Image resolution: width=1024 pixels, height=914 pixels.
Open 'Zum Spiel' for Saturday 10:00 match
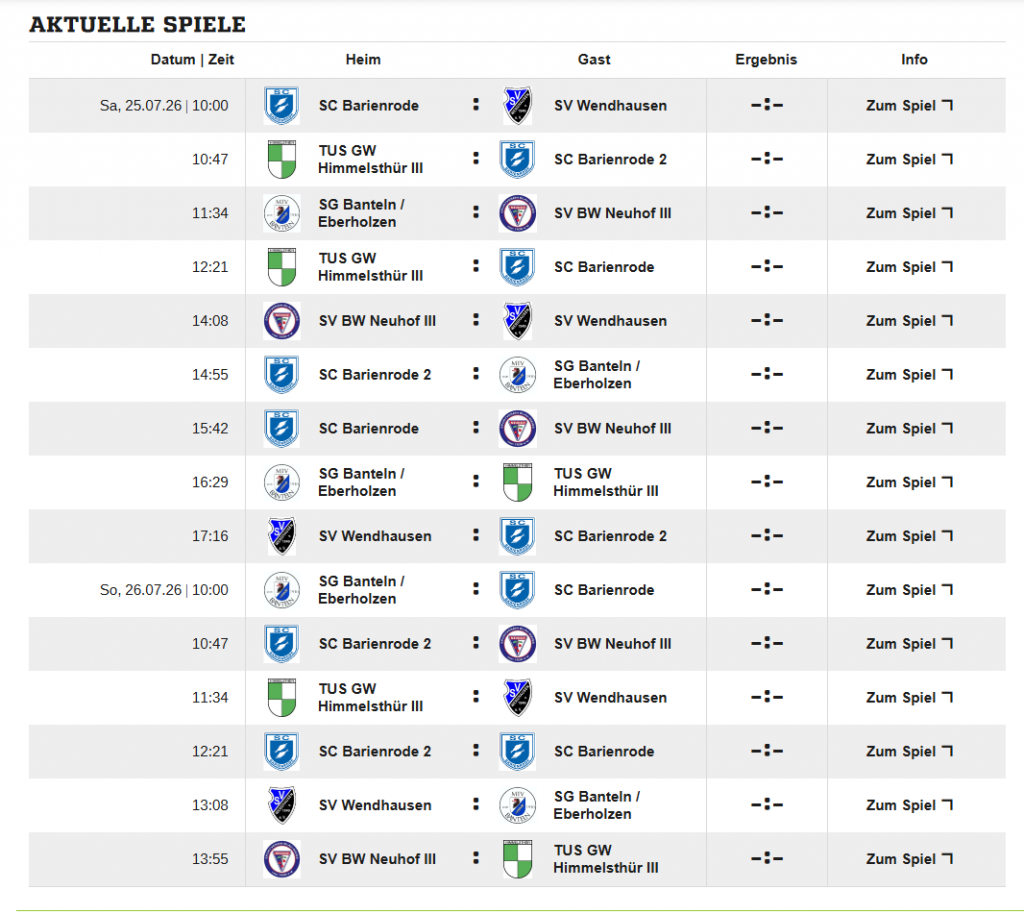coord(909,106)
